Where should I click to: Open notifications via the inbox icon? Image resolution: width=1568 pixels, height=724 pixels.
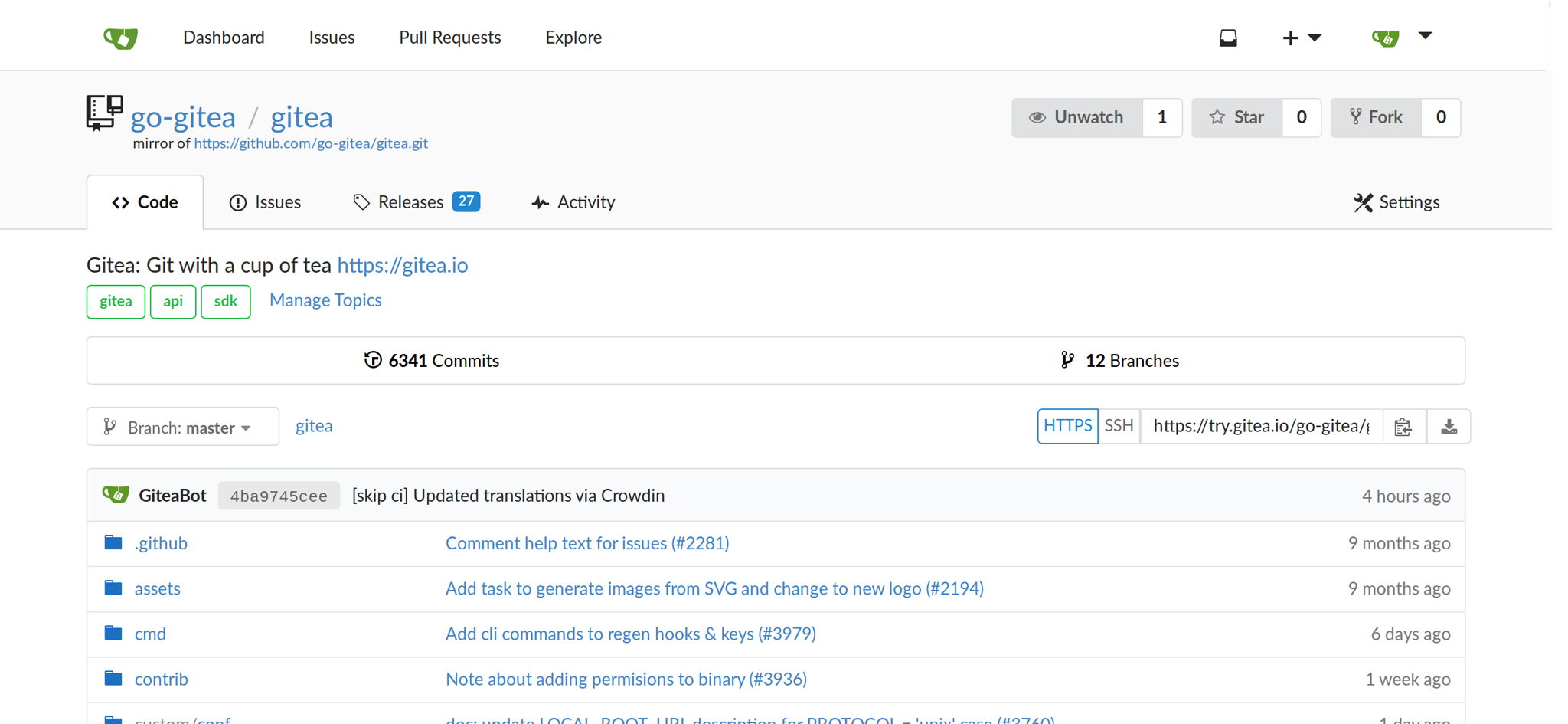pos(1228,37)
